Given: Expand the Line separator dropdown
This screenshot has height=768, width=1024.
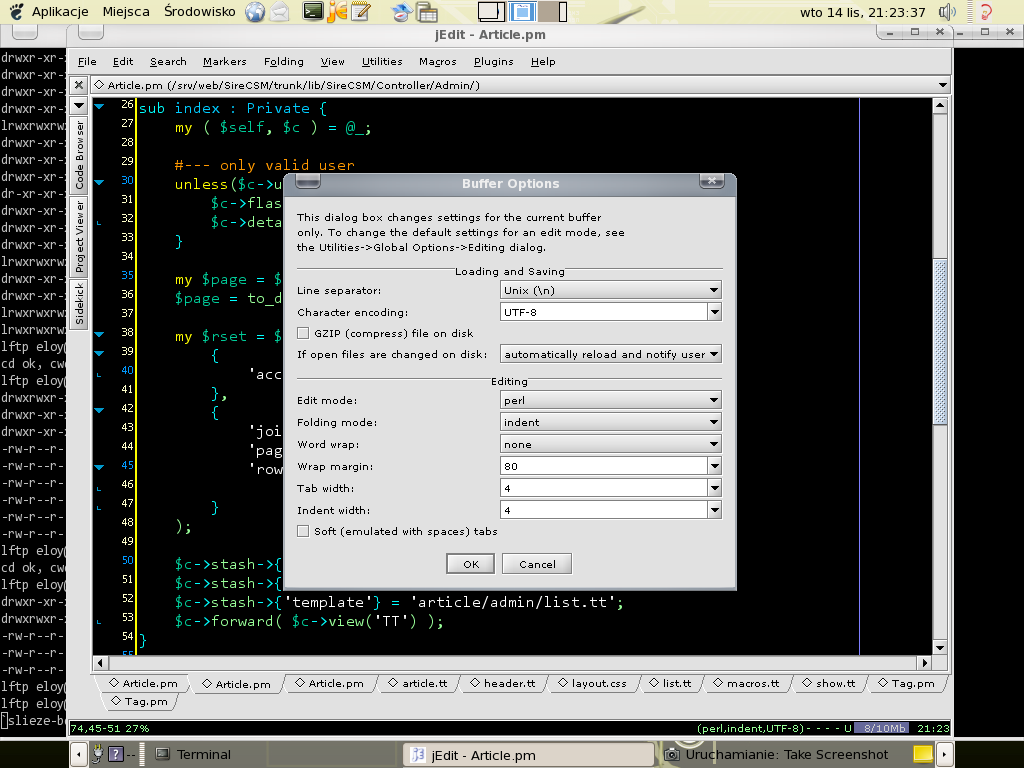Looking at the screenshot, I should click(611, 290).
